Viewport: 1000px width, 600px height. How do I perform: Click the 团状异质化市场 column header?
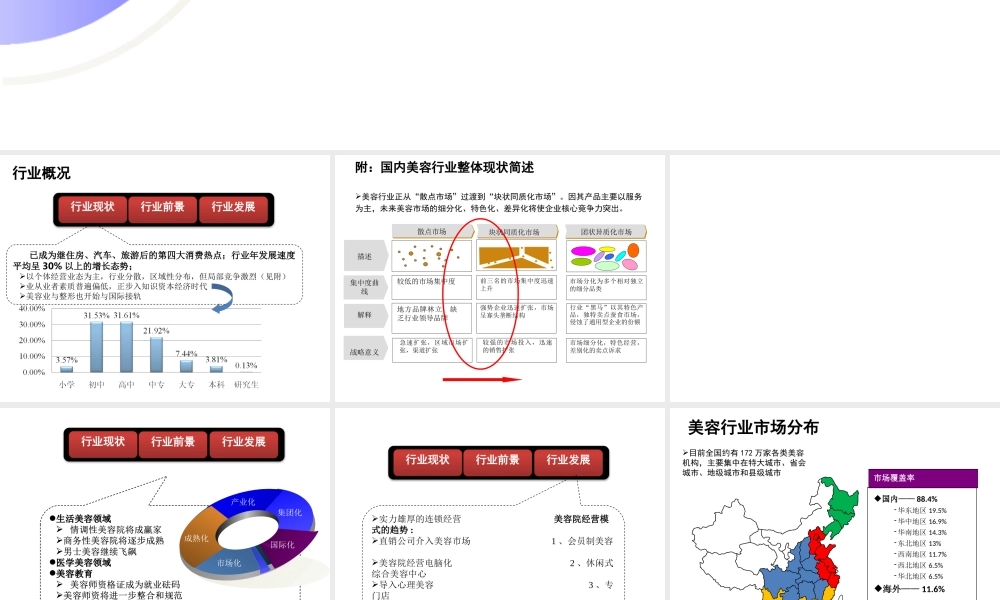pyautogui.click(x=606, y=231)
